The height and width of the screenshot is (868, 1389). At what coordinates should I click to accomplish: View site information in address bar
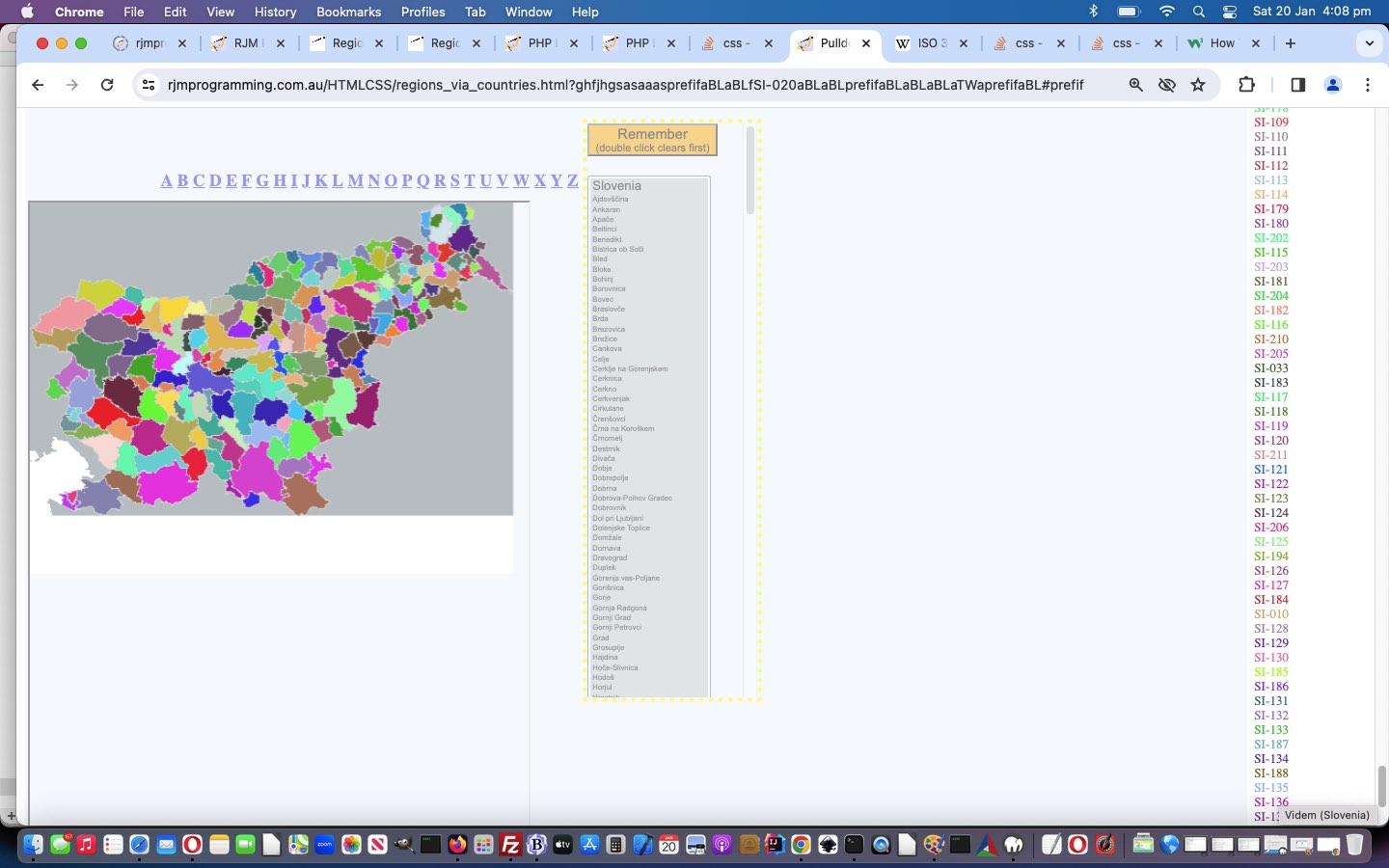(x=148, y=85)
